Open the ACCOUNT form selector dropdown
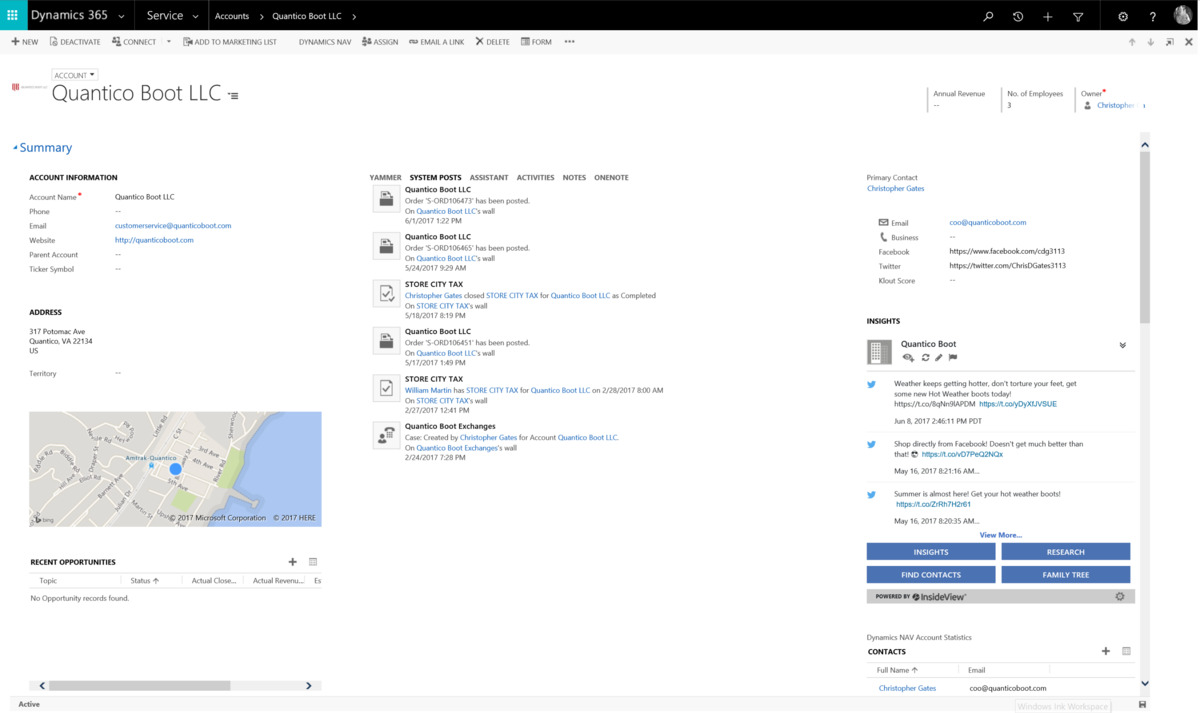 pyautogui.click(x=74, y=75)
